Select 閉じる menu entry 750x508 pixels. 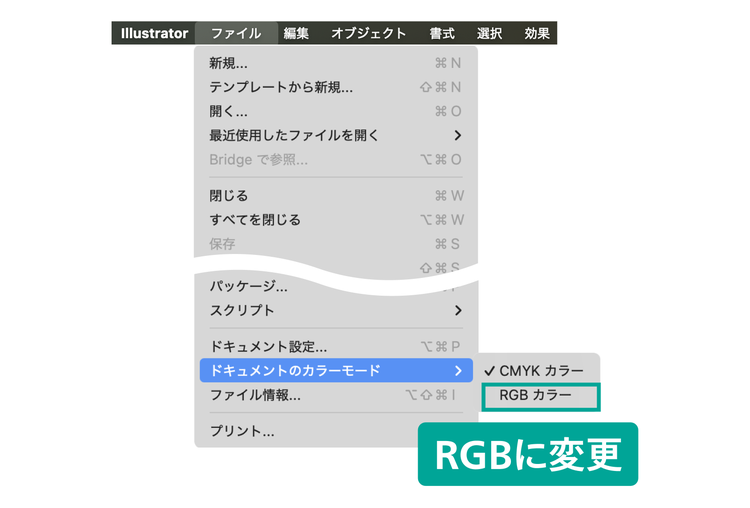[x=336, y=196]
